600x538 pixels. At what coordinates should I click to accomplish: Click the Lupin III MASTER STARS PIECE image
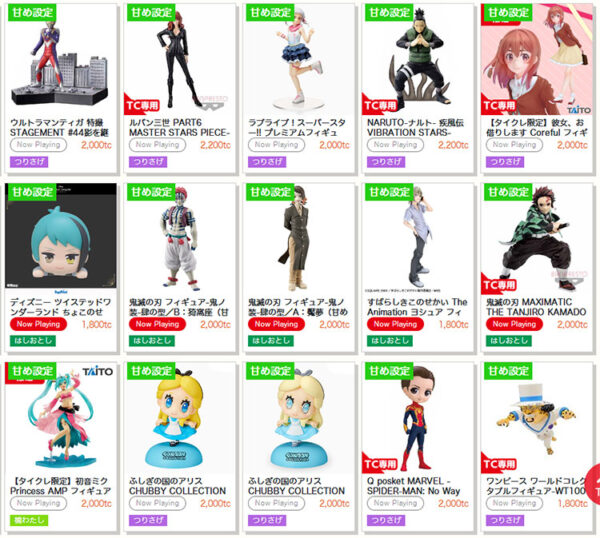coord(179,60)
